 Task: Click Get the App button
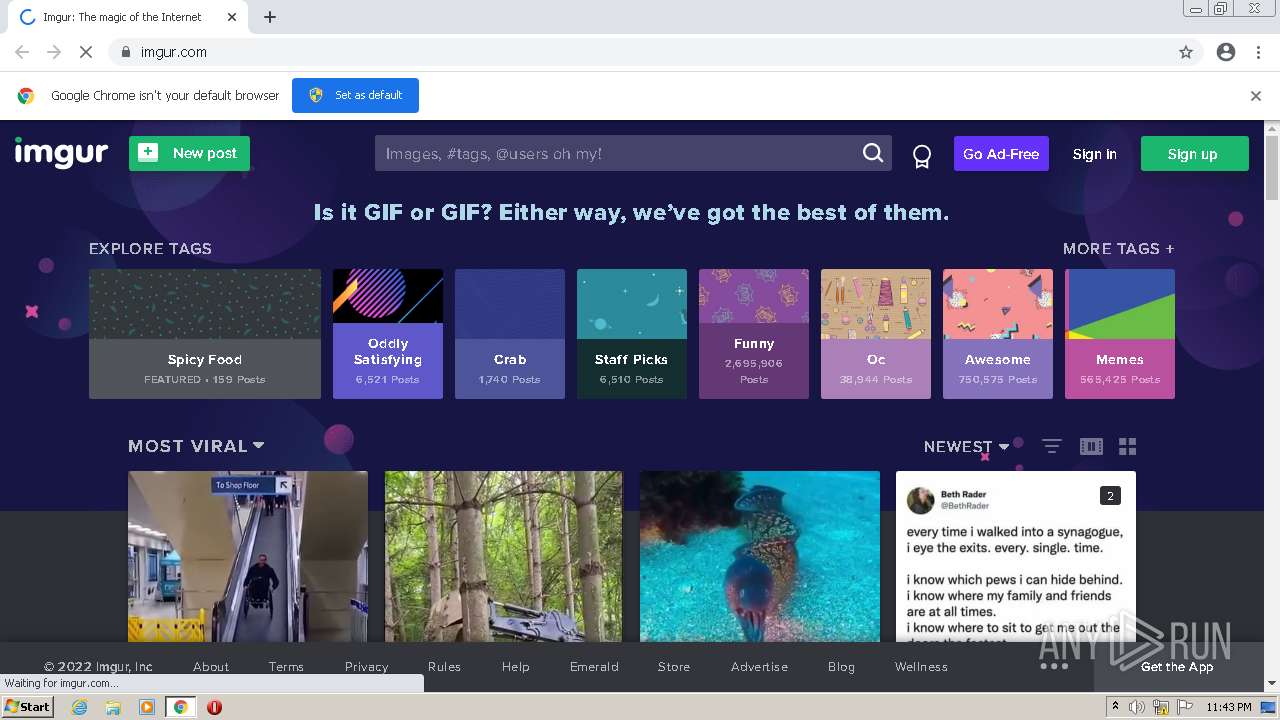pos(1178,666)
